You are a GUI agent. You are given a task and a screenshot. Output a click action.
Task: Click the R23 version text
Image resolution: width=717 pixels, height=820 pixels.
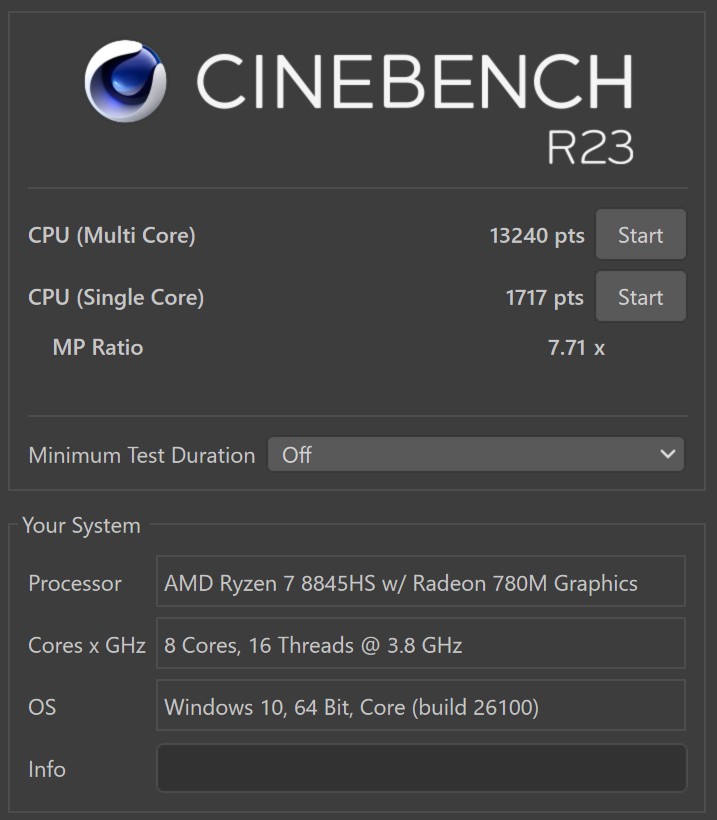[x=590, y=147]
